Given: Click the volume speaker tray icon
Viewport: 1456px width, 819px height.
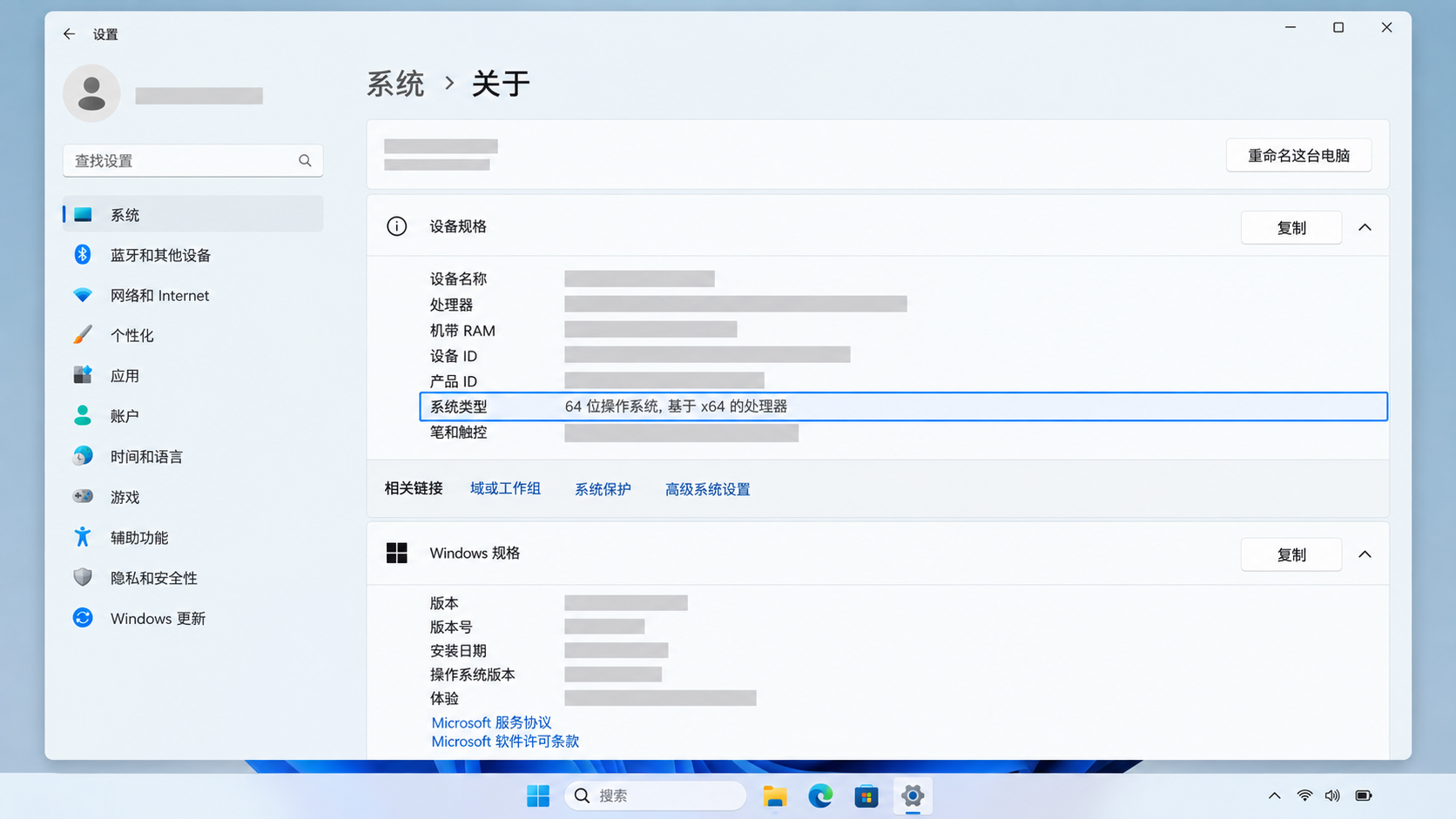Looking at the screenshot, I should click(1332, 796).
